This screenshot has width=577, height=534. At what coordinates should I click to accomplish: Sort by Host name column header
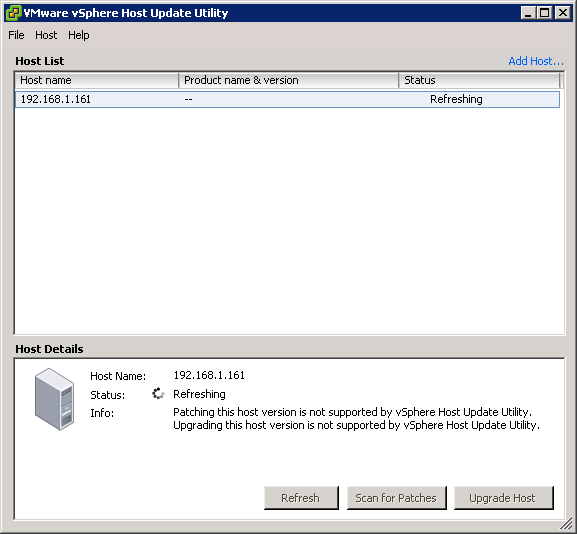click(97, 80)
